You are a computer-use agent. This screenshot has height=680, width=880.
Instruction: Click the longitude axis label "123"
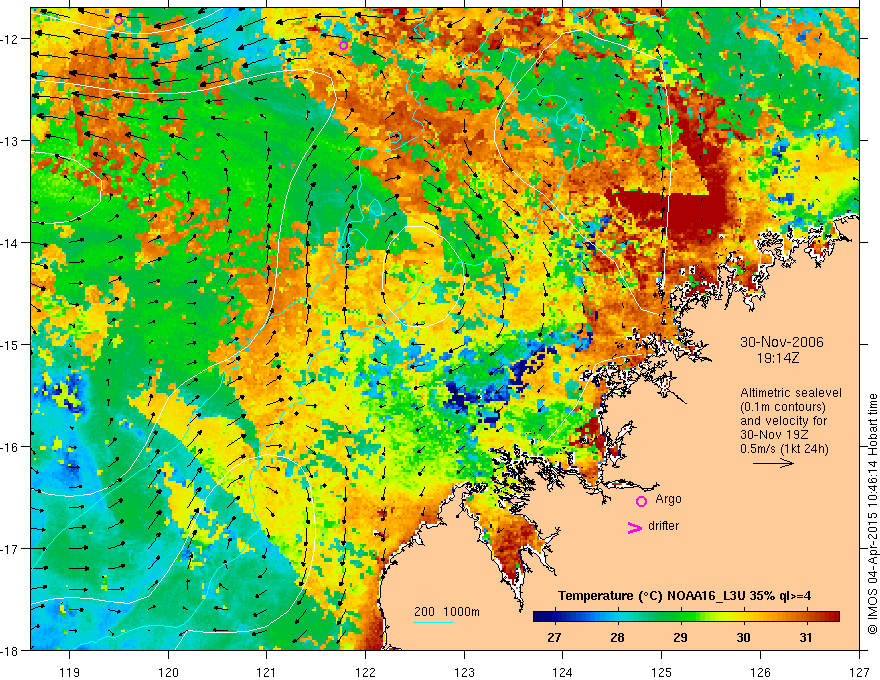pos(464,672)
